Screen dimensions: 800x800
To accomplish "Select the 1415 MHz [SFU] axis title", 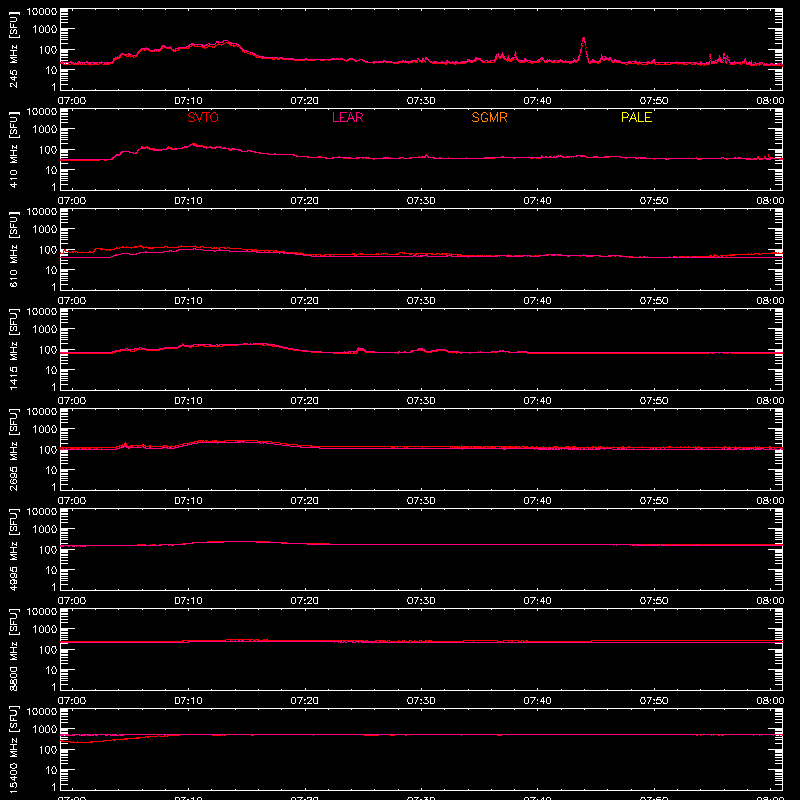I will coord(13,350).
